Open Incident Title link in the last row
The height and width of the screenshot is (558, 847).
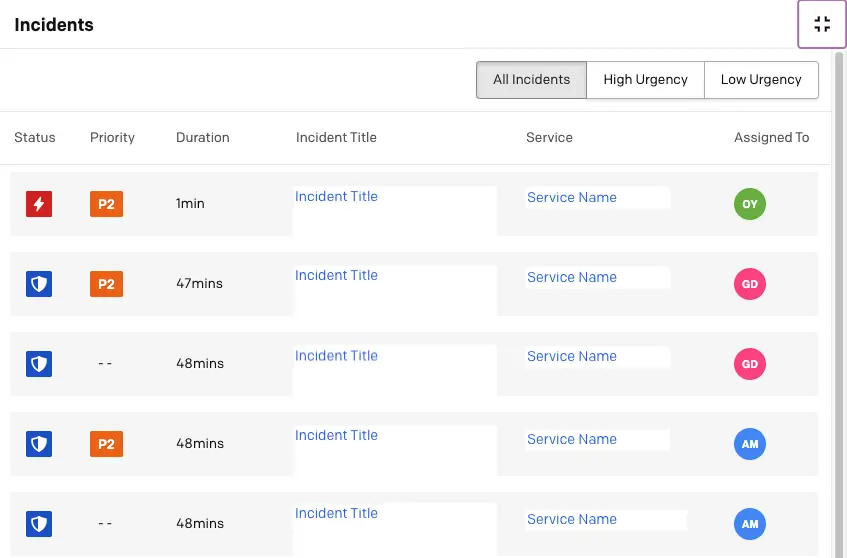pyautogui.click(x=336, y=513)
